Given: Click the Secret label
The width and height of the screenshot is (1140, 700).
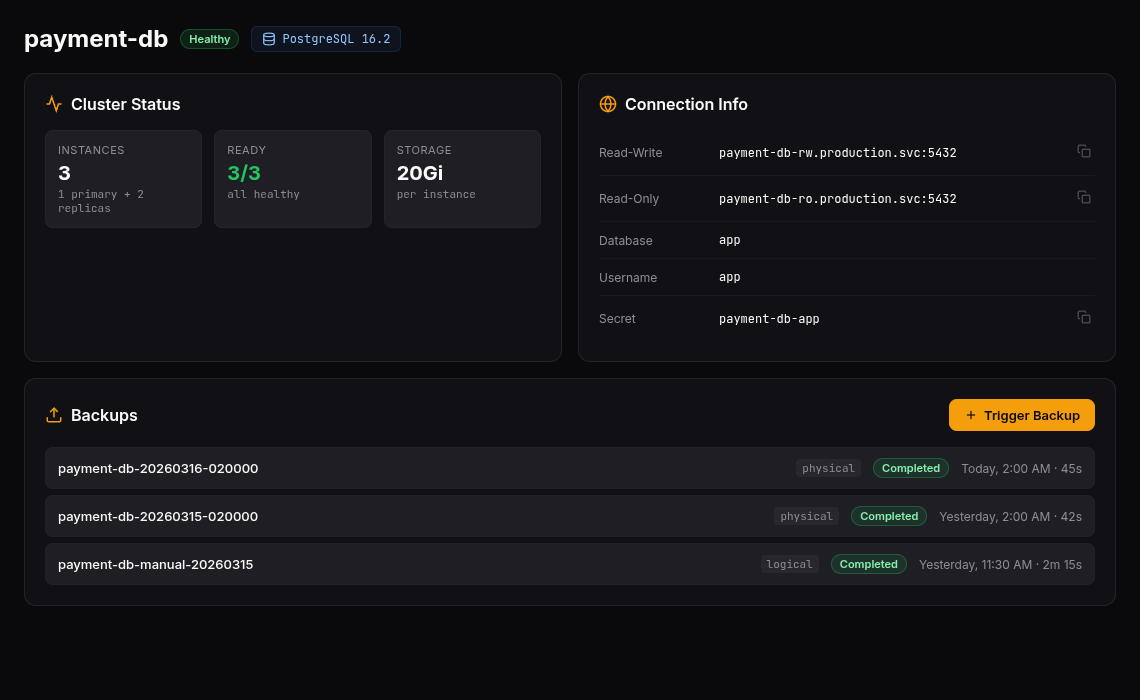Looking at the screenshot, I should click(617, 318).
